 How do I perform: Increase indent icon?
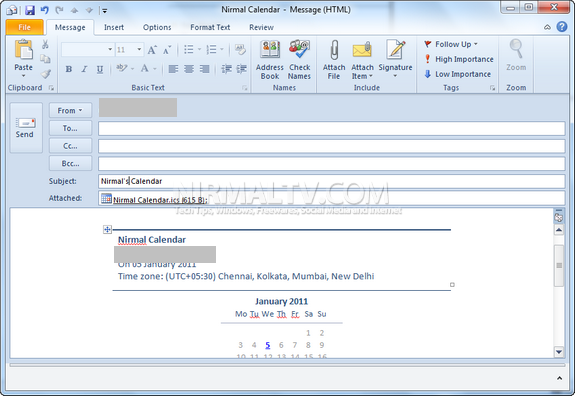click(x=241, y=69)
